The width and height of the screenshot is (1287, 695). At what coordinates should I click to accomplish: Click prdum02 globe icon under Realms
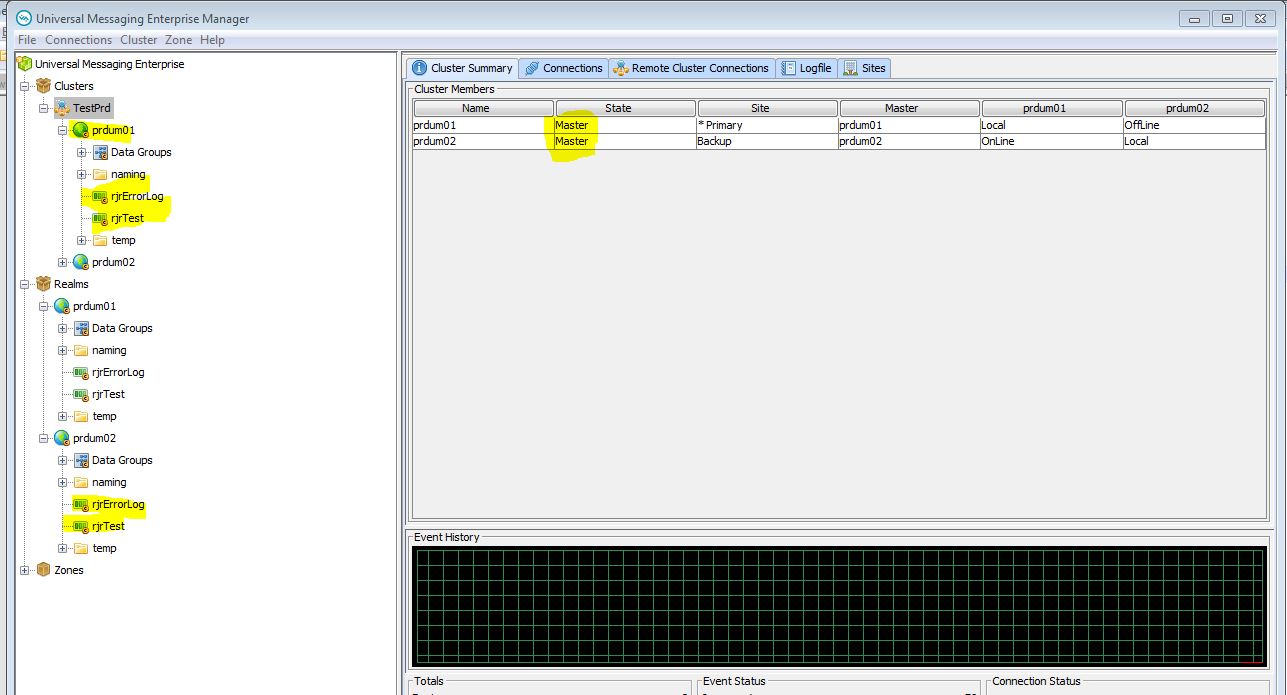[62, 438]
